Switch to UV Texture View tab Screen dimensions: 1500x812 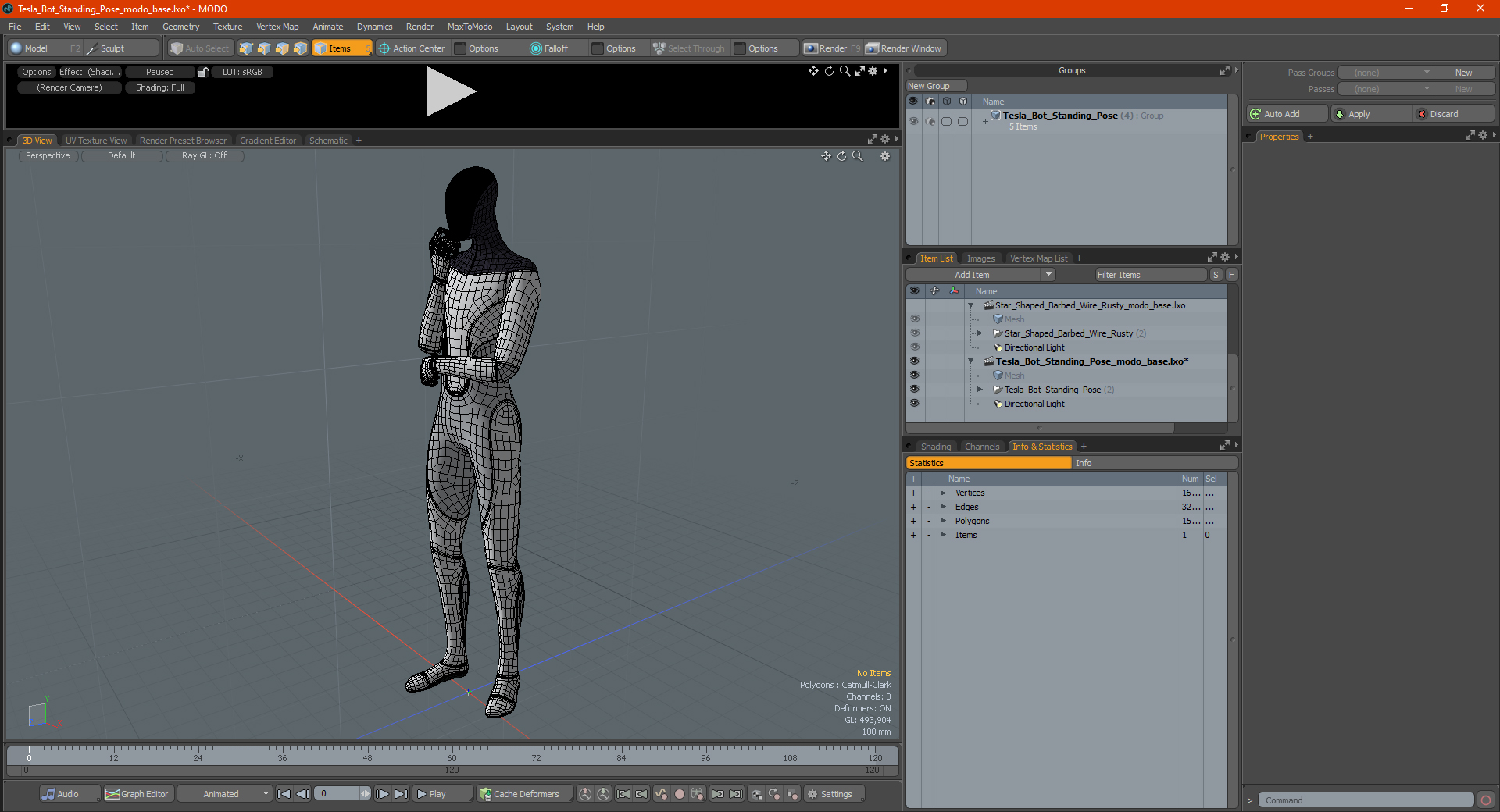96,141
